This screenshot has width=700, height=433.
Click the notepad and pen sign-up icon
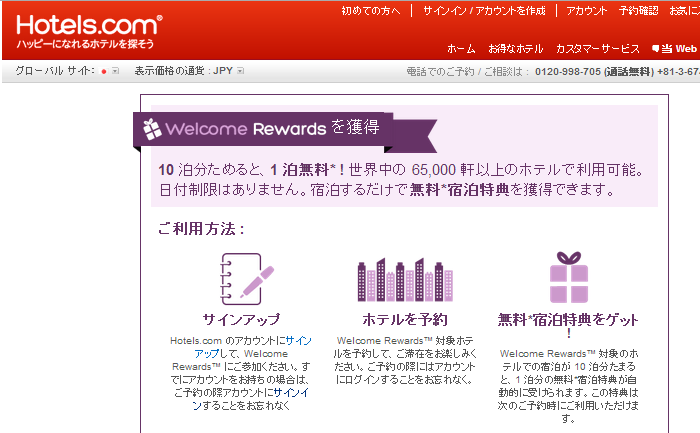pos(246,279)
